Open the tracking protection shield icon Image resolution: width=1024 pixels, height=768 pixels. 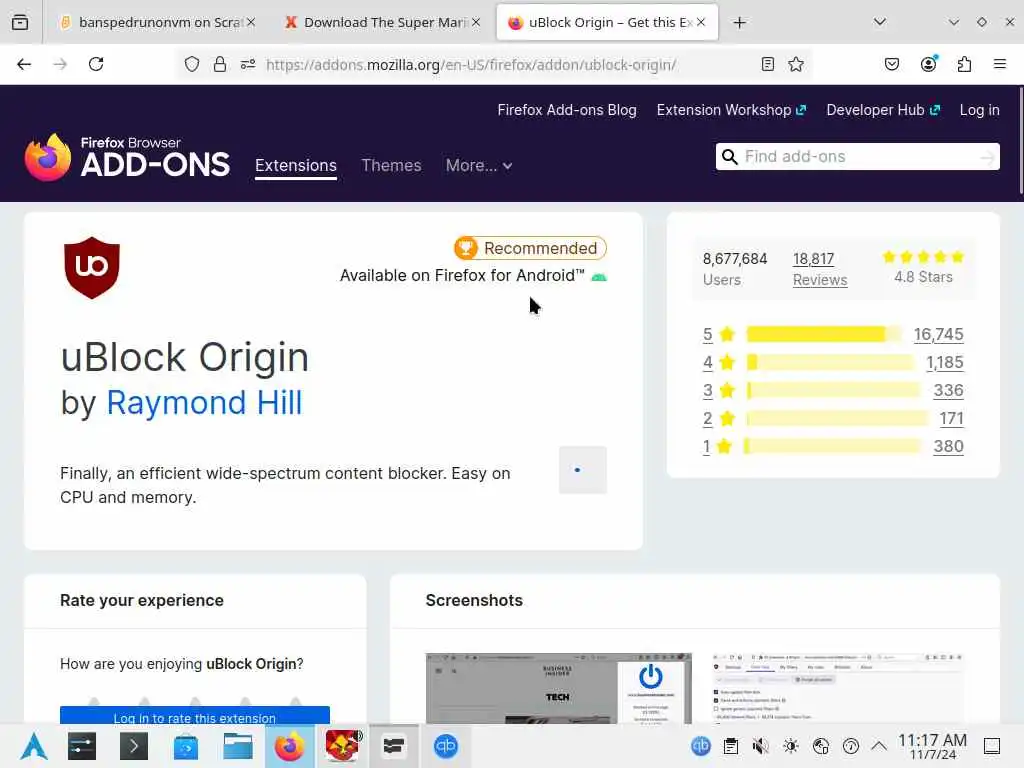[191, 64]
